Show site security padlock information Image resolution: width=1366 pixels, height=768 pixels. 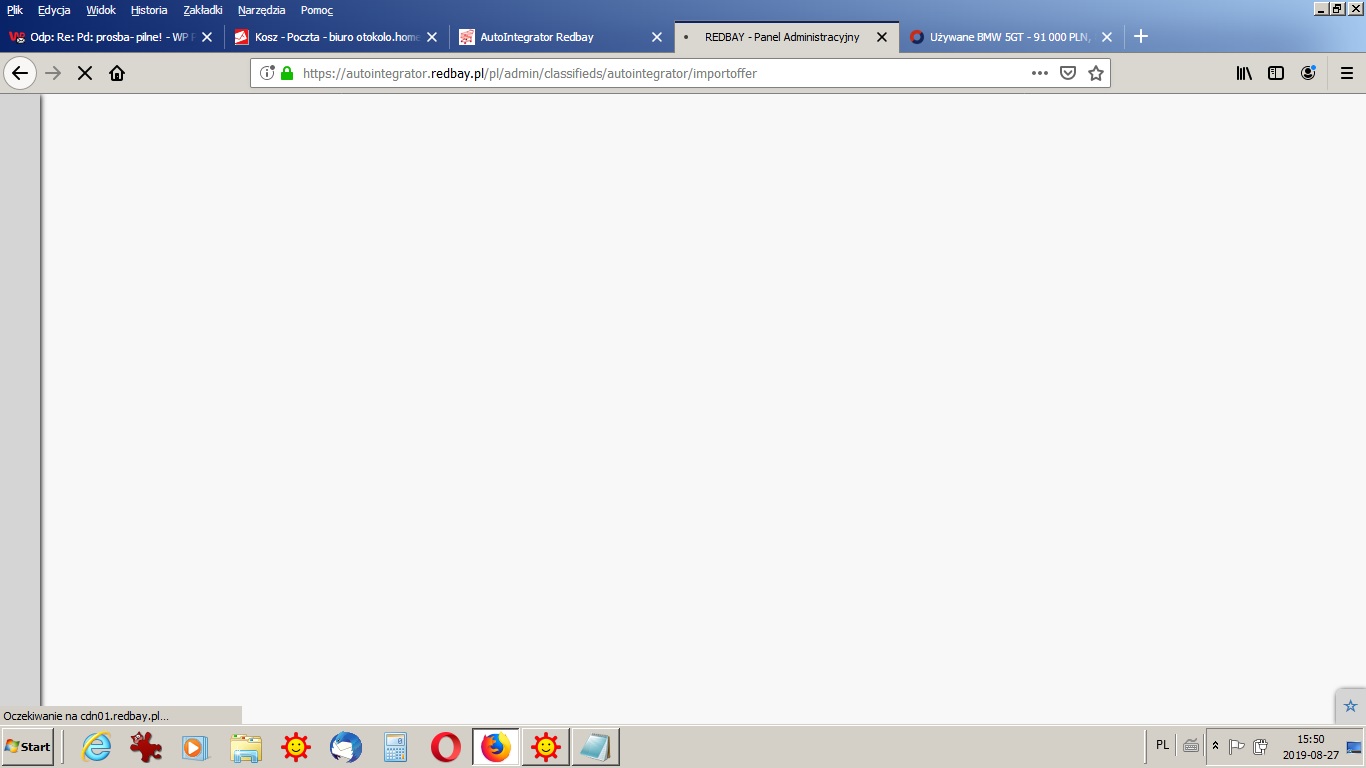coord(288,73)
